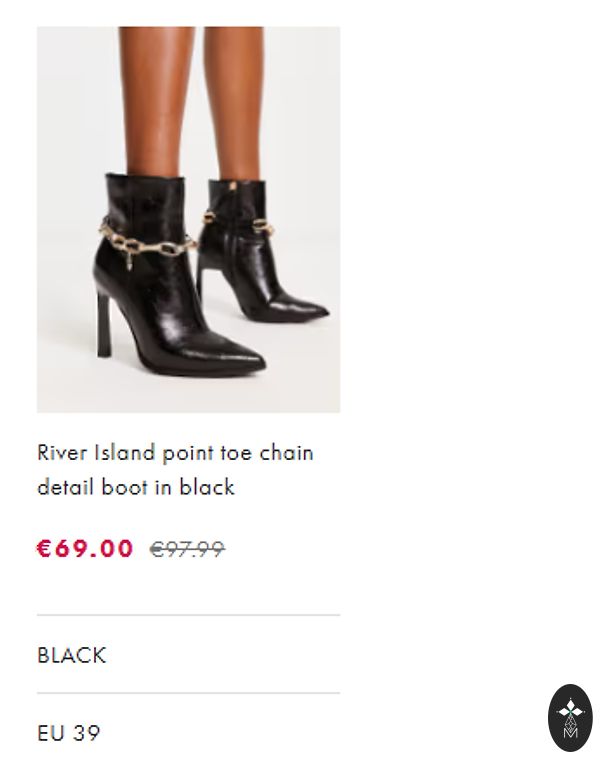
Task: Click the white diamond cluster inside the oval badge
Action: pyautogui.click(x=570, y=710)
